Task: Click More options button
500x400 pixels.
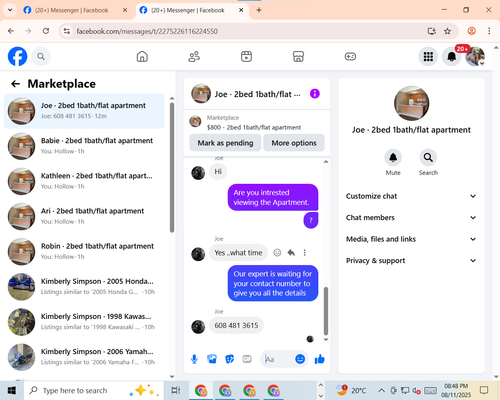Action: click(x=294, y=143)
